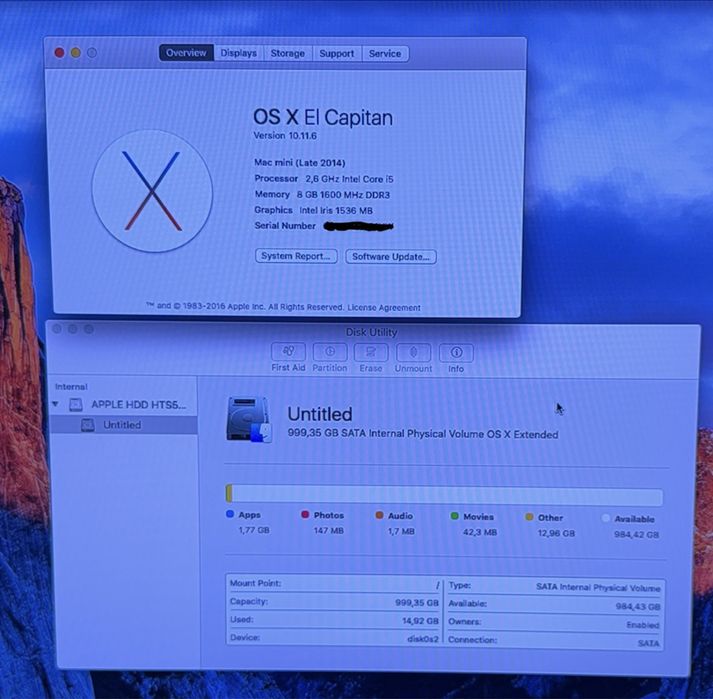
Task: Select '8 GB 1600 MHz DDR3' memory value
Action: click(343, 195)
